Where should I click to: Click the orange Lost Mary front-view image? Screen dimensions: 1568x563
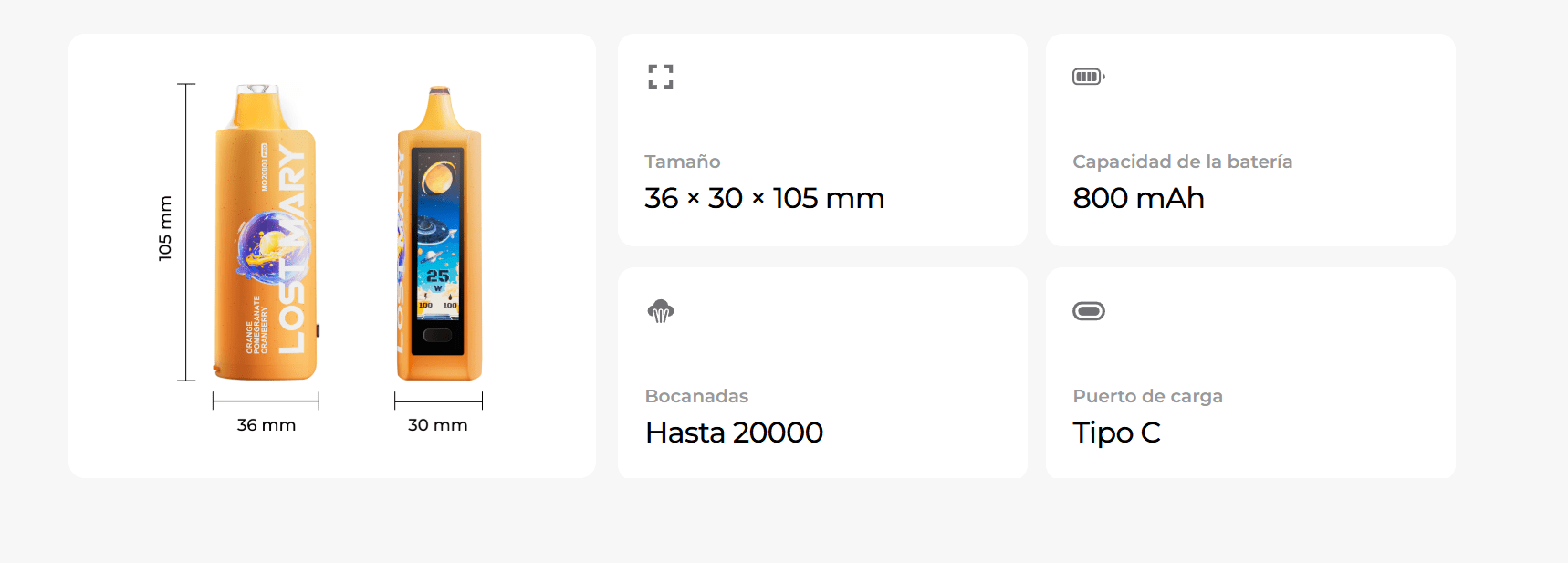coord(266,233)
